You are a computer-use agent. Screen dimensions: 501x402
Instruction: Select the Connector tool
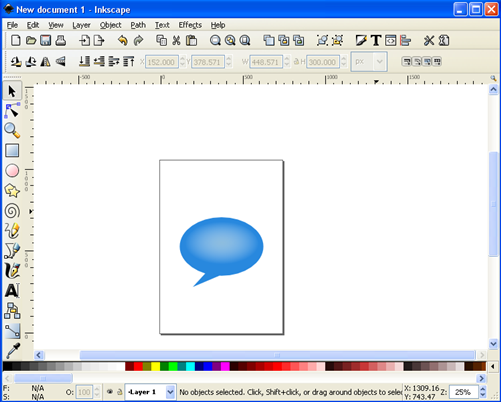tap(12, 311)
